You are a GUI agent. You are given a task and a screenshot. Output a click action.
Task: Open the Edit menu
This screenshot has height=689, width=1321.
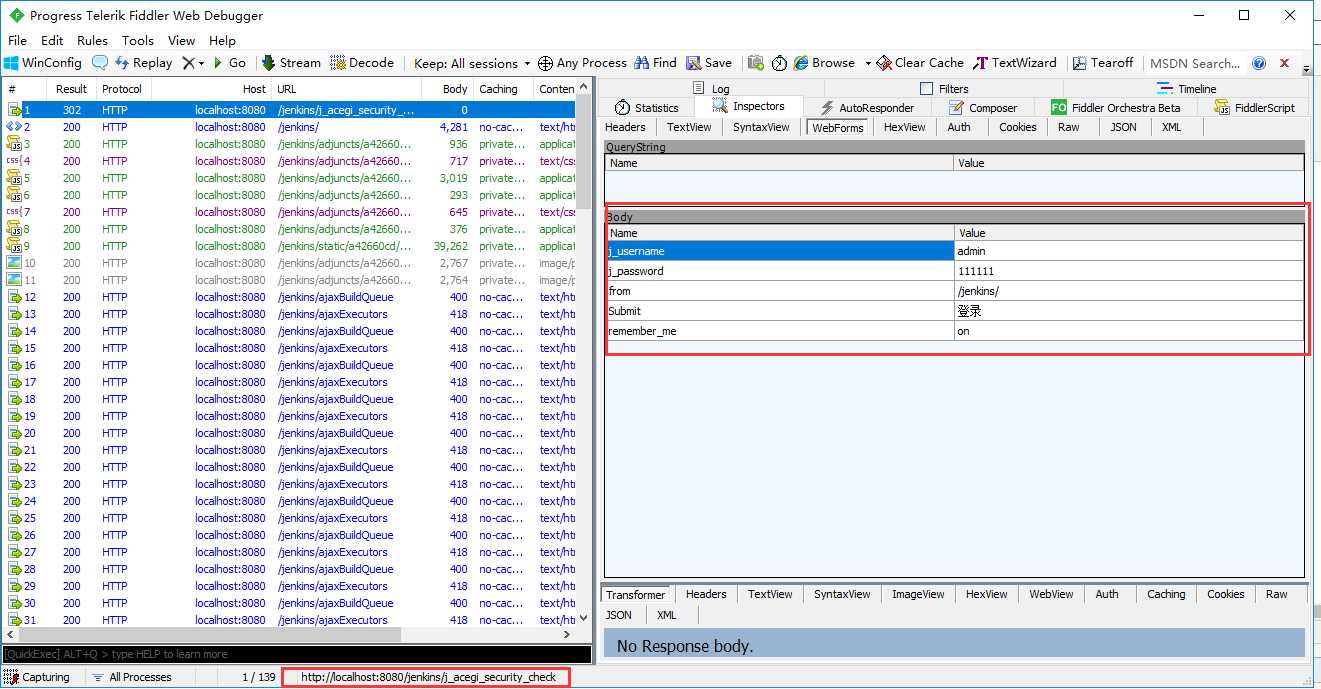[x=52, y=41]
